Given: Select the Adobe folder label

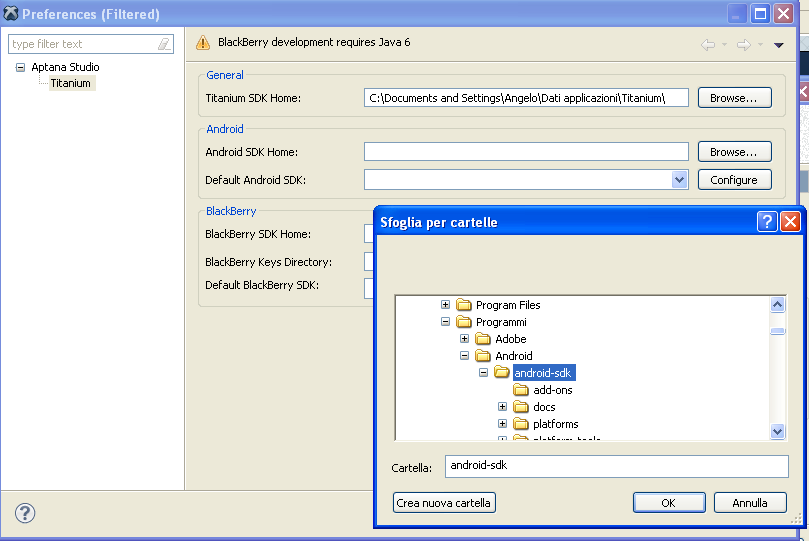Looking at the screenshot, I should (510, 339).
